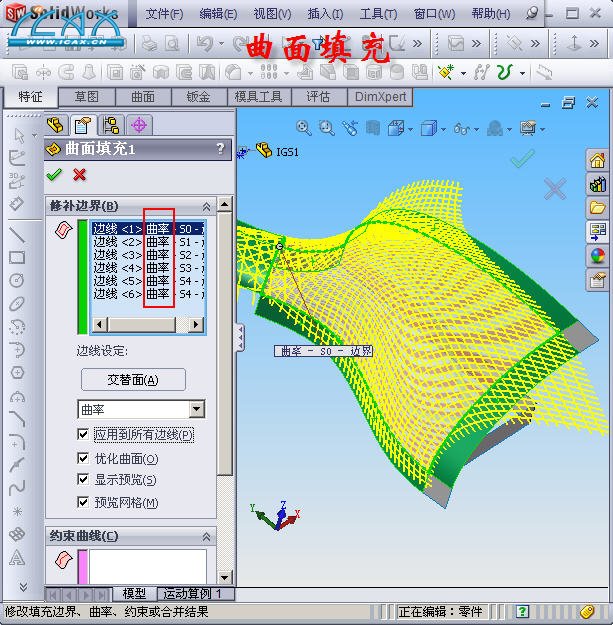This screenshot has width=613, height=625.
Task: Switch to the 钣金 tab
Action: 198,97
